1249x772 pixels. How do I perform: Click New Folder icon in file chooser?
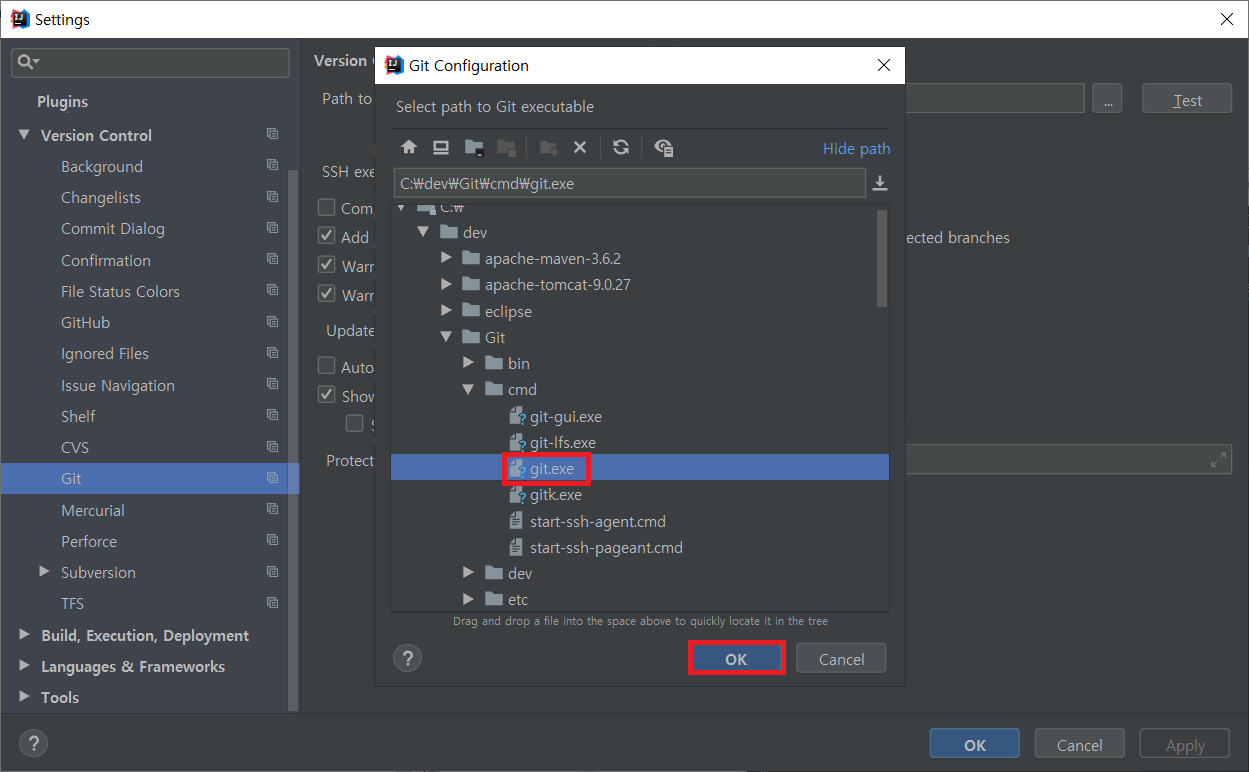pos(548,147)
